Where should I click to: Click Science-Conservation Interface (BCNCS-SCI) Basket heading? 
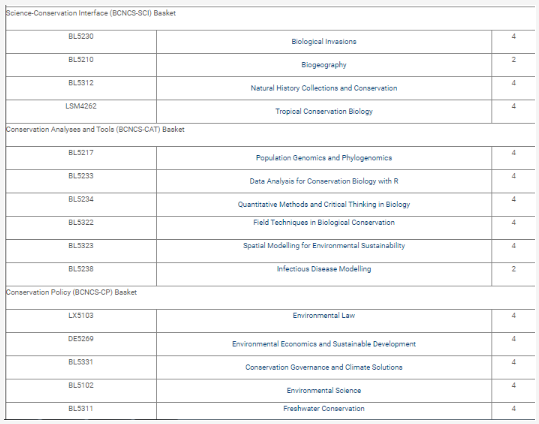point(91,13)
